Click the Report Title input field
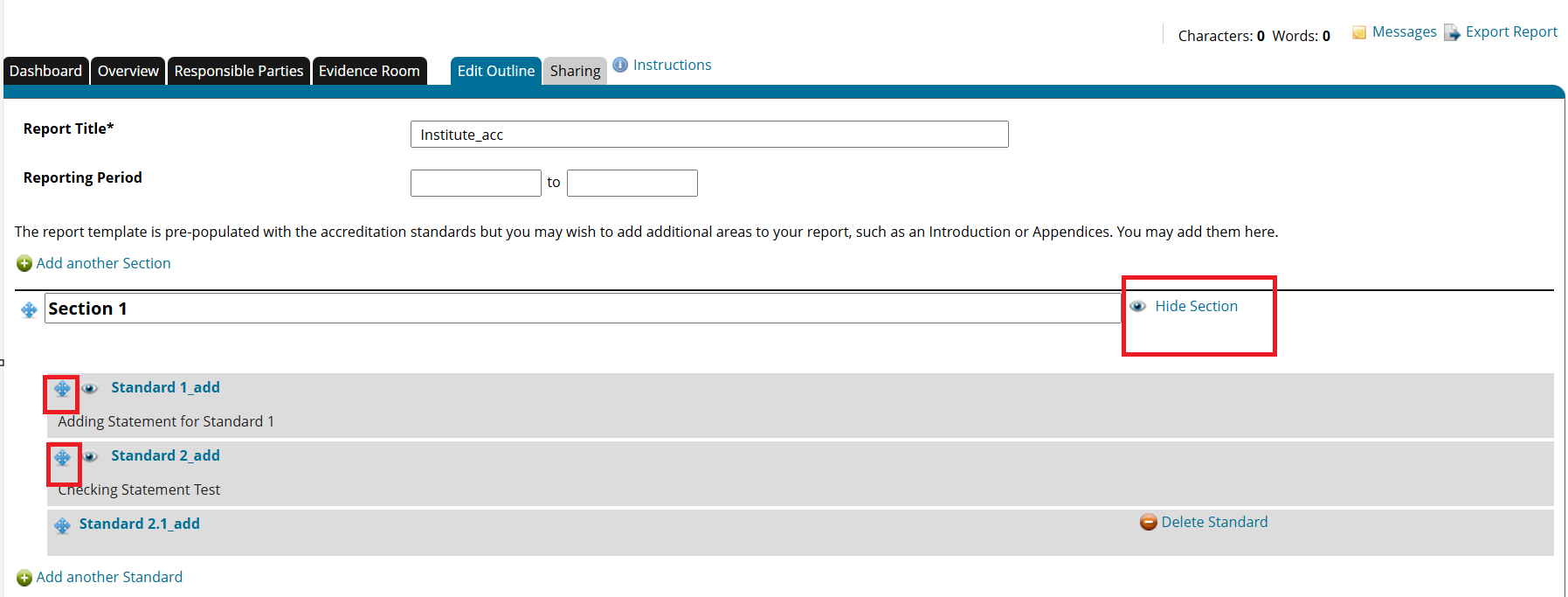The image size is (1568, 597). tap(709, 135)
